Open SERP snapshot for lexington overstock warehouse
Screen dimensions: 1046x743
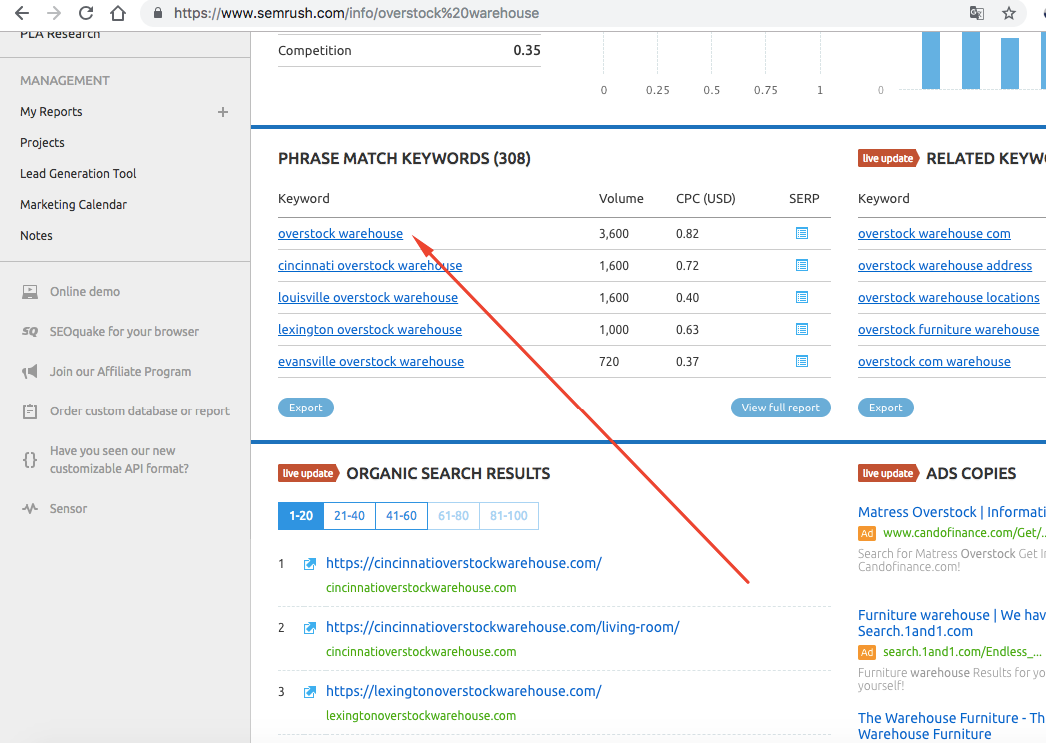[802, 329]
